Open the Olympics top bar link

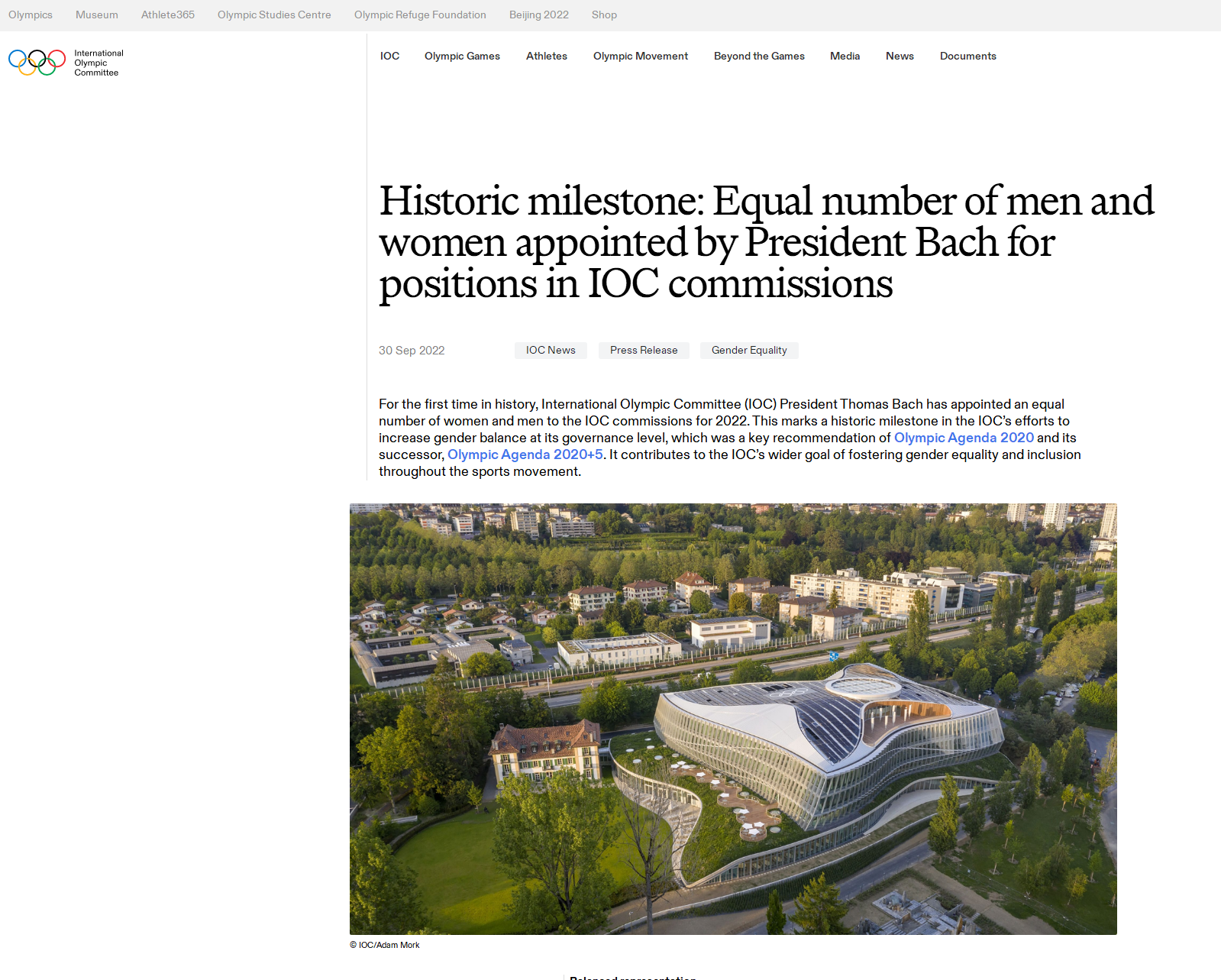[31, 15]
